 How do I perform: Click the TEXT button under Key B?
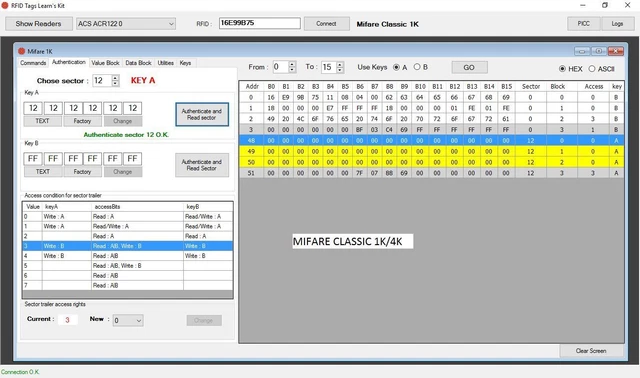click(43, 172)
